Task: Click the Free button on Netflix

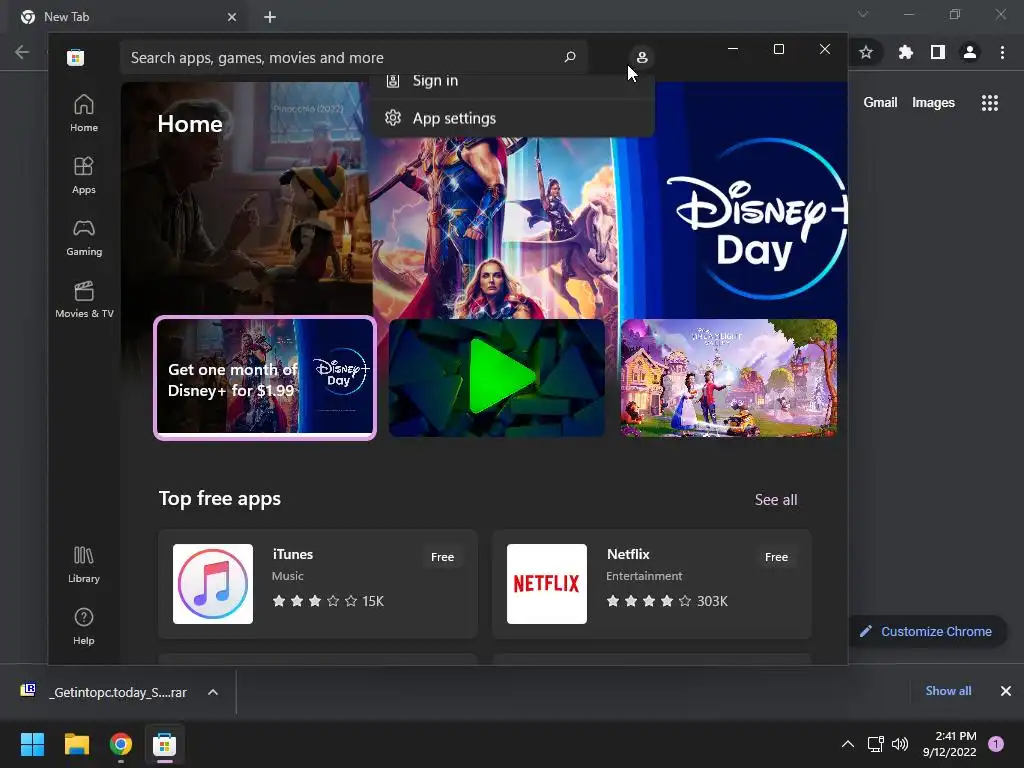Action: click(776, 557)
